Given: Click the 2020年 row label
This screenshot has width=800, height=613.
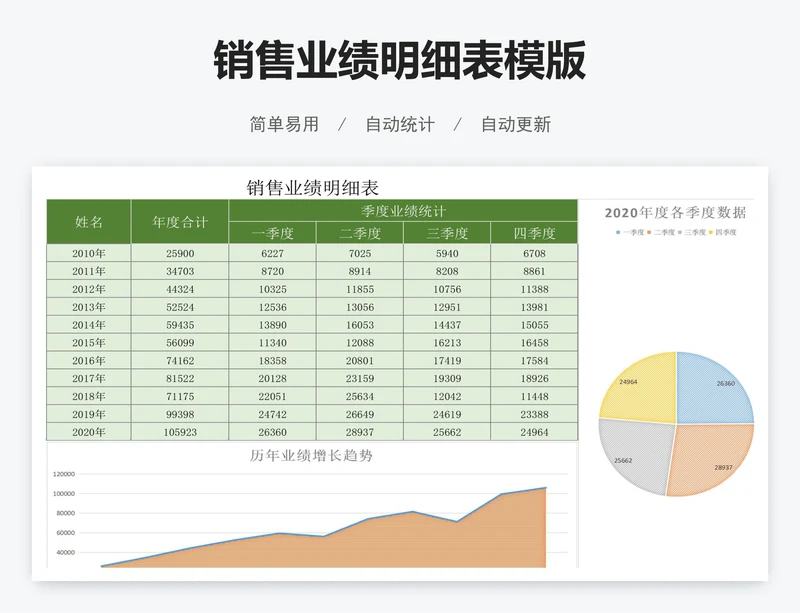Looking at the screenshot, I should click(x=89, y=432).
